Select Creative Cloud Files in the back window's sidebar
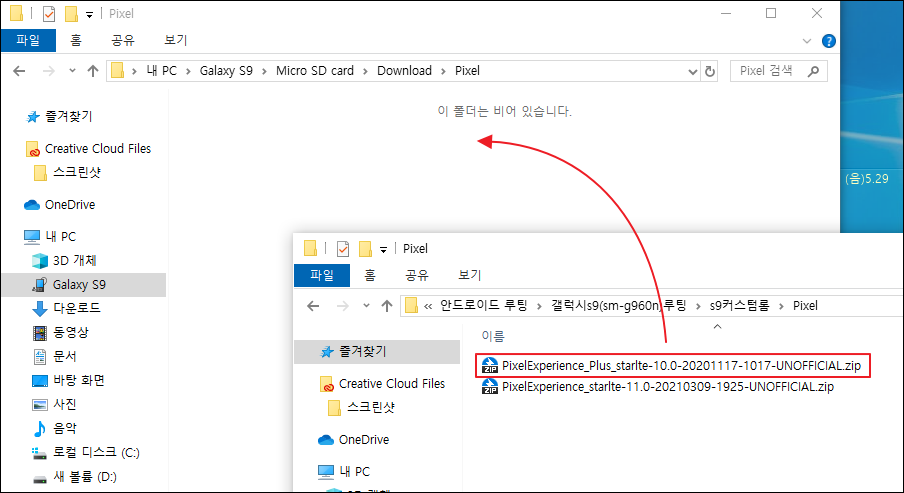This screenshot has width=904, height=493. 98,149
